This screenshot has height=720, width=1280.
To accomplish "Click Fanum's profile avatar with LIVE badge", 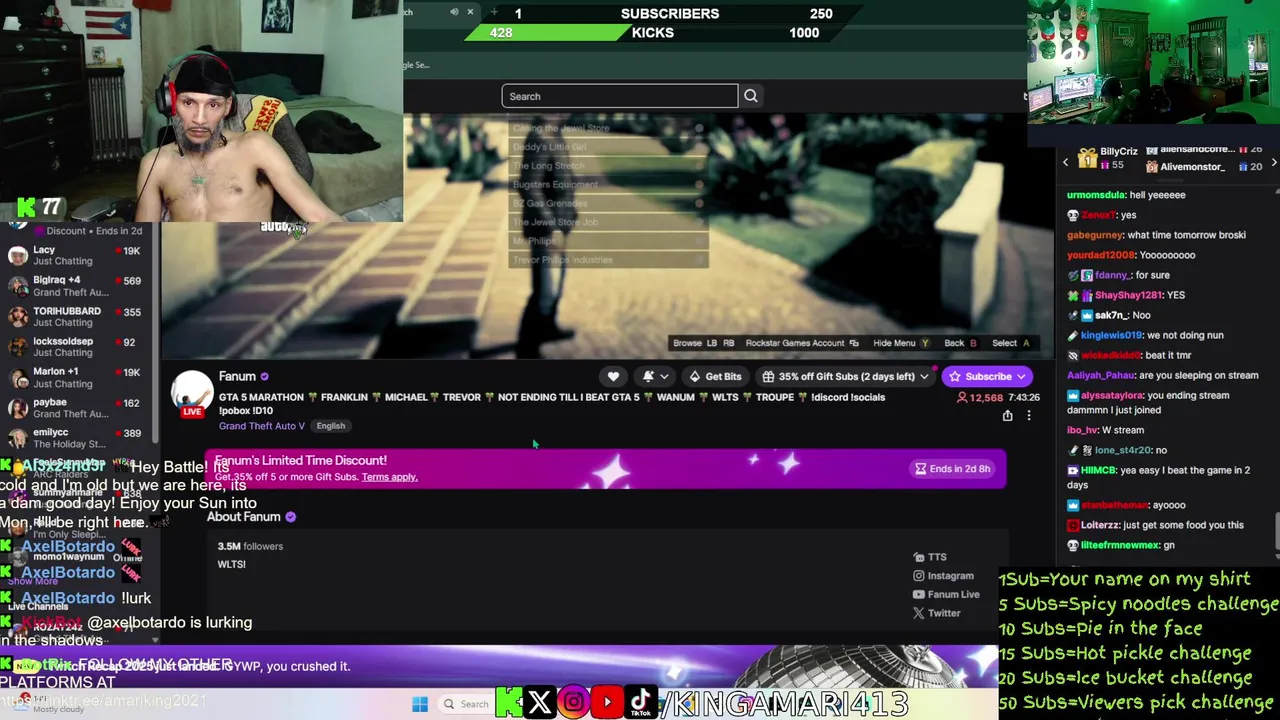I will point(192,395).
